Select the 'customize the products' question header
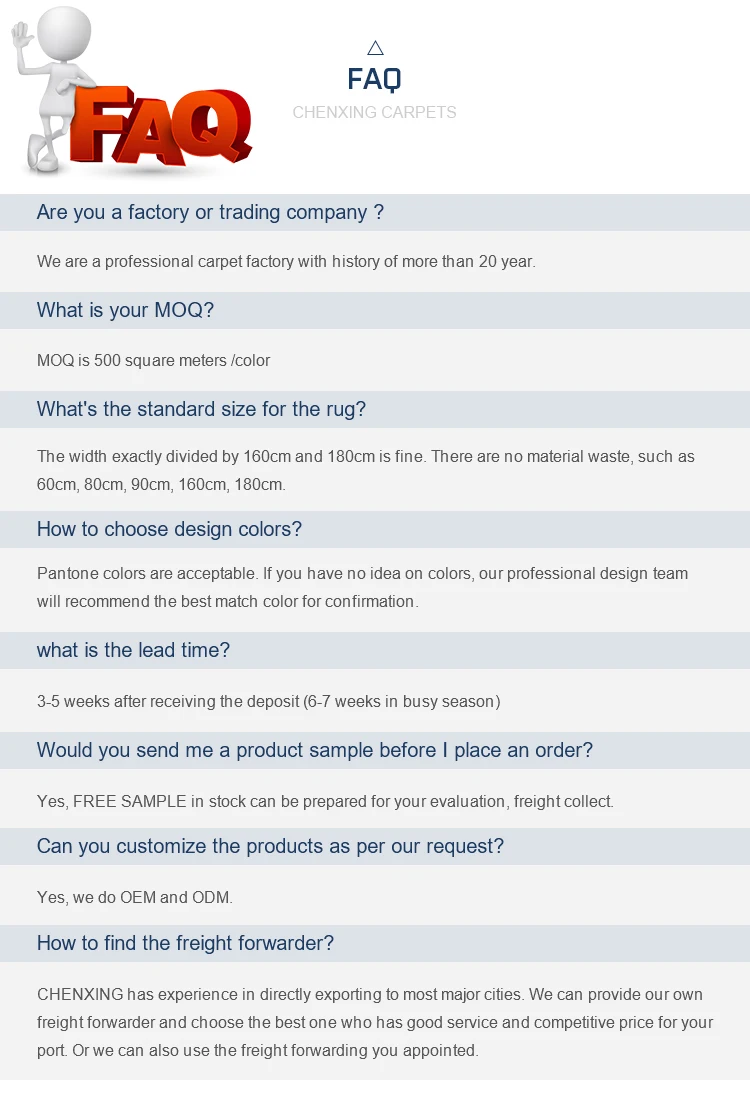Image resolution: width=750 pixels, height=1103 pixels. [x=270, y=846]
